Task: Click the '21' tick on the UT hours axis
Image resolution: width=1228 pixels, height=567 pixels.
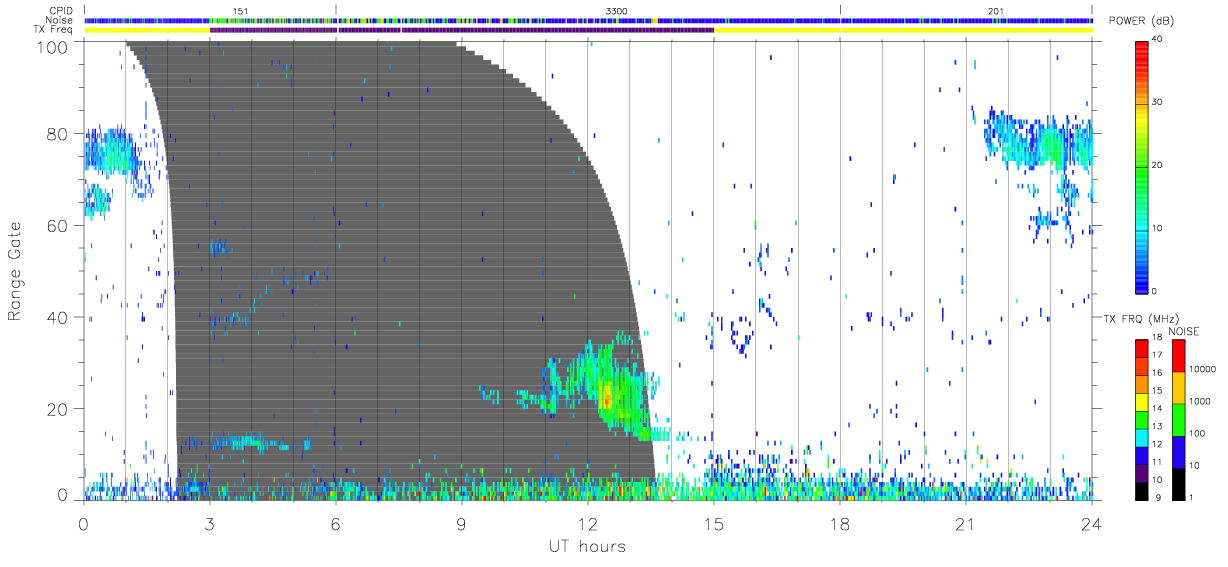Action: (966, 522)
